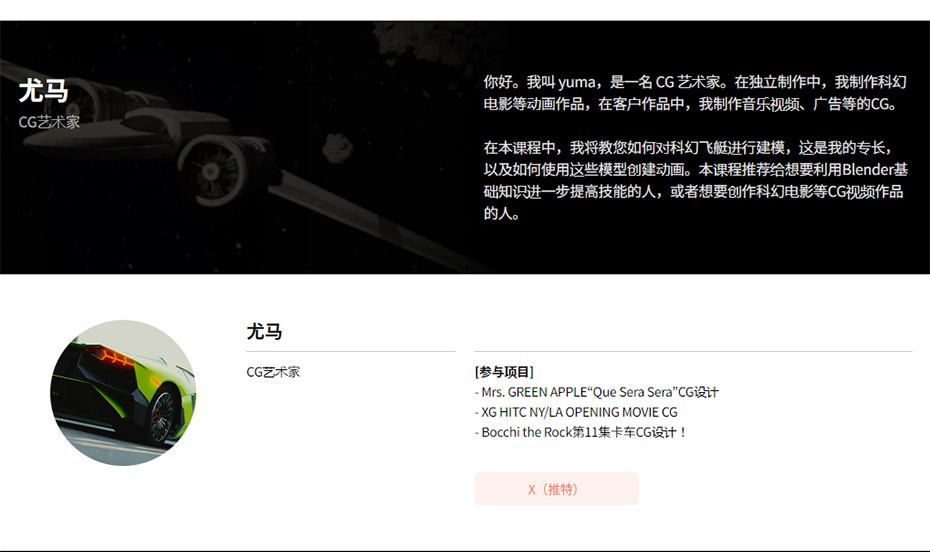Click the X（推特） button
Viewport: 930px width, 552px height.
(556, 489)
